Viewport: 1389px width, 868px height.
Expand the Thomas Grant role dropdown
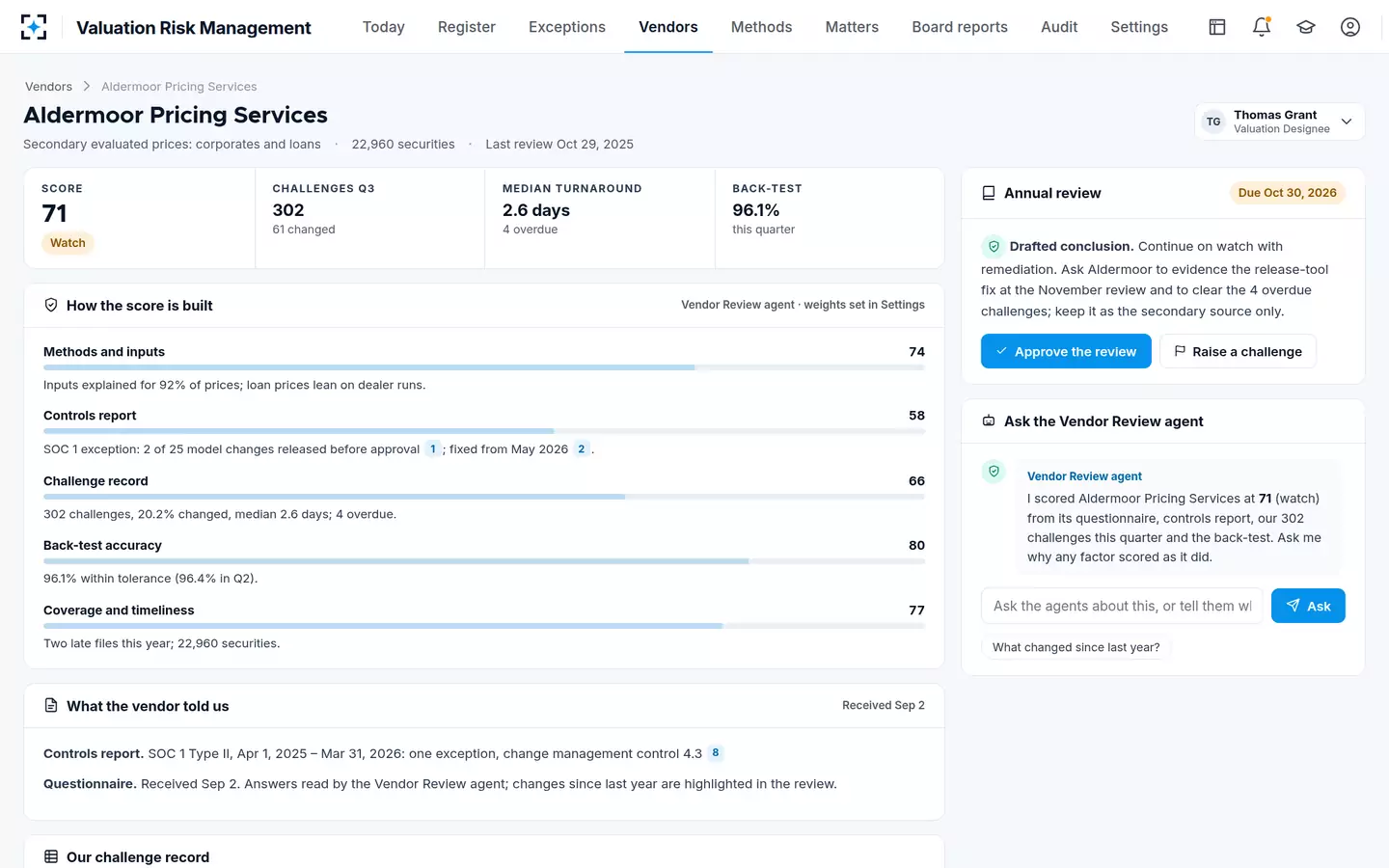(x=1280, y=122)
